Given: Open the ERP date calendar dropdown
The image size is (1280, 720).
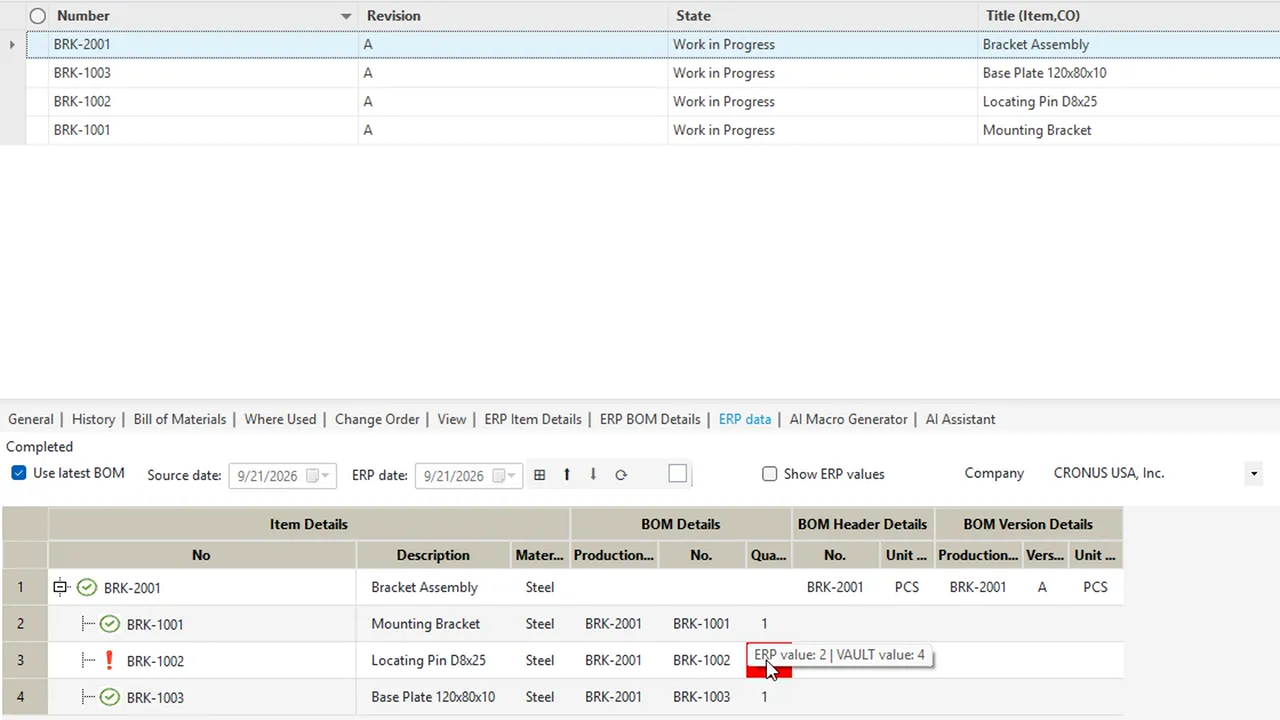Looking at the screenshot, I should [503, 476].
